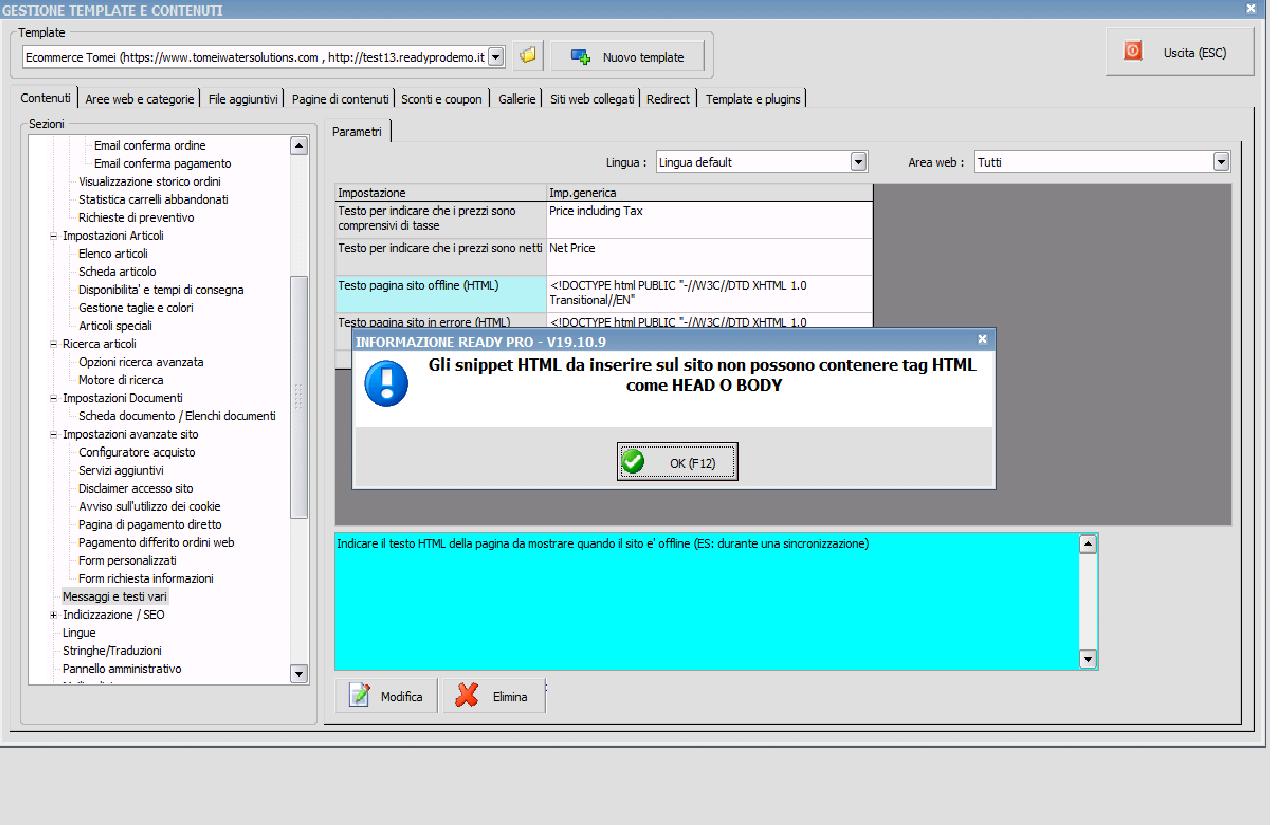Expand the Indicizzazione / SEO node
Screen dimensions: 1278x825
(54, 615)
